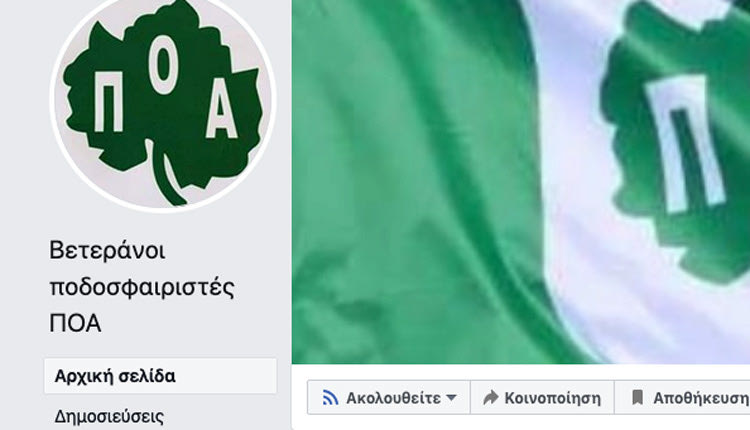Switch to the Δημοσιεύσεις section
750x430 pixels.
pos(109,417)
